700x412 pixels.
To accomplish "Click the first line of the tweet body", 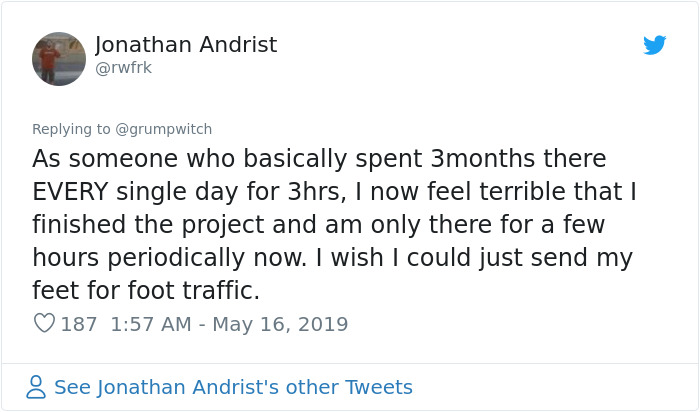I will pos(319,159).
